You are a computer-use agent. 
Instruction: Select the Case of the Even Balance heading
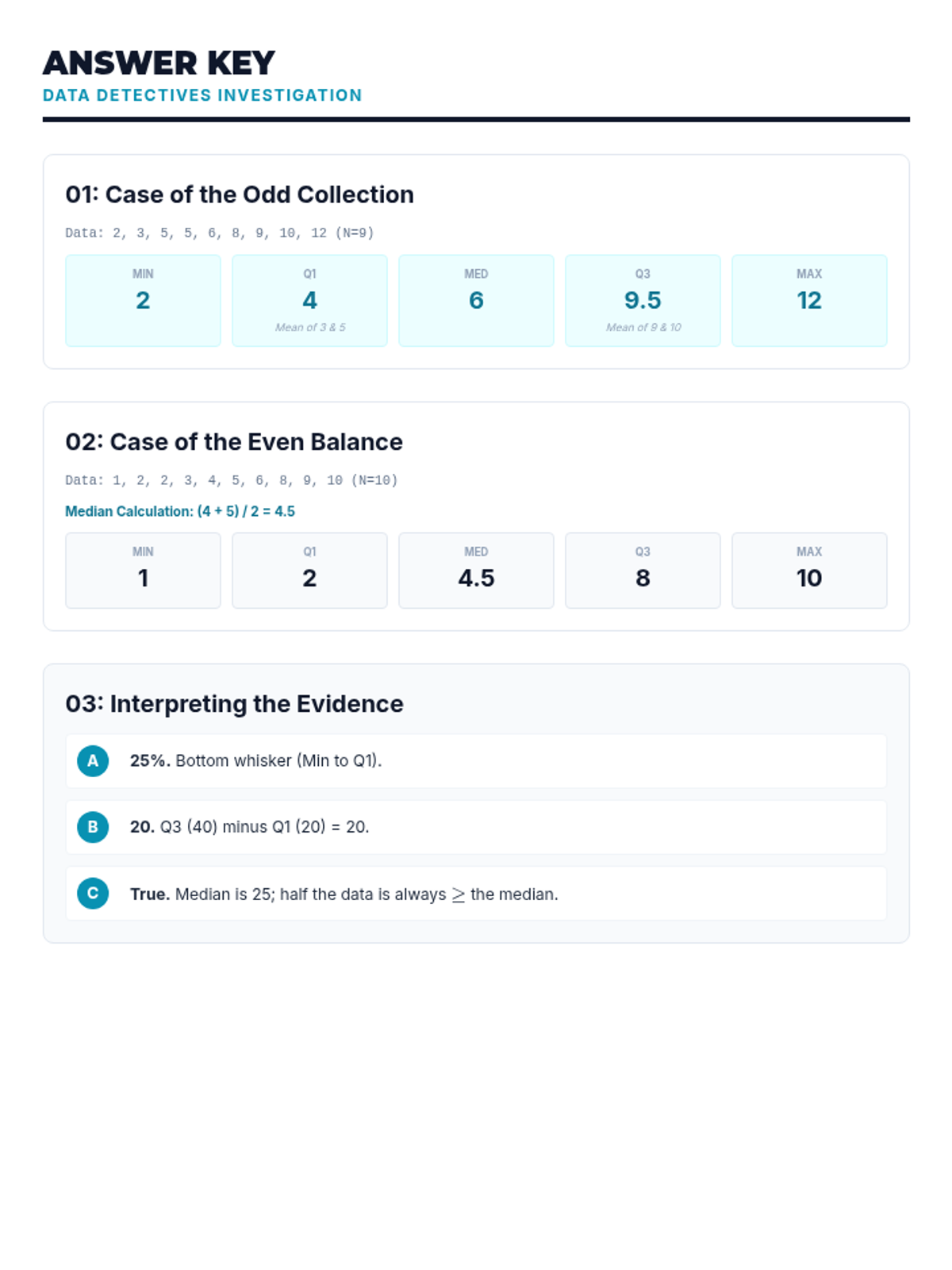tap(234, 442)
